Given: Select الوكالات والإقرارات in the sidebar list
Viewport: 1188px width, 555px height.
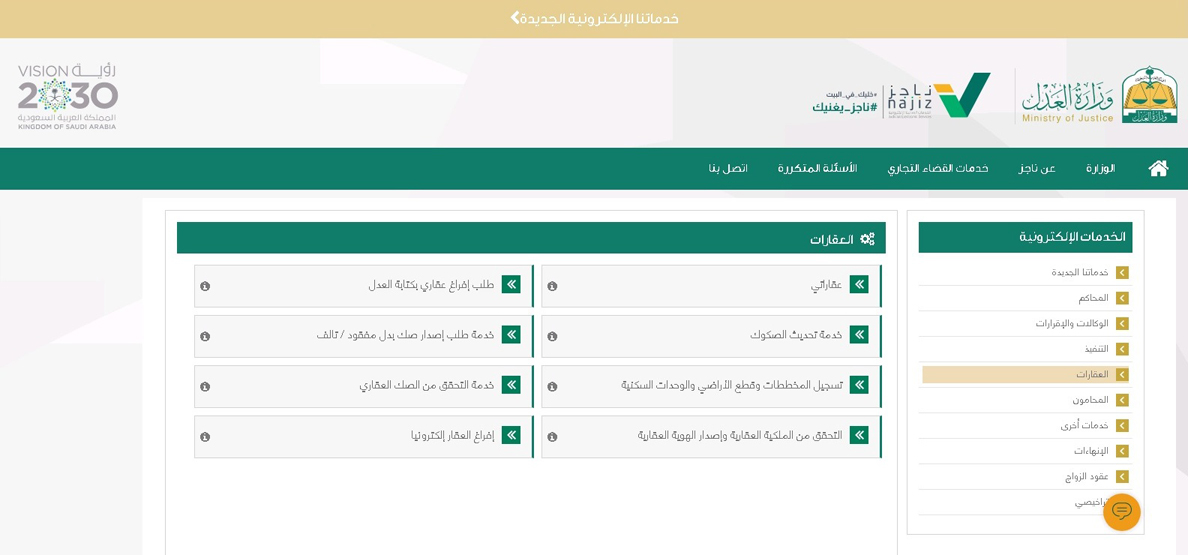Looking at the screenshot, I should (1071, 323).
